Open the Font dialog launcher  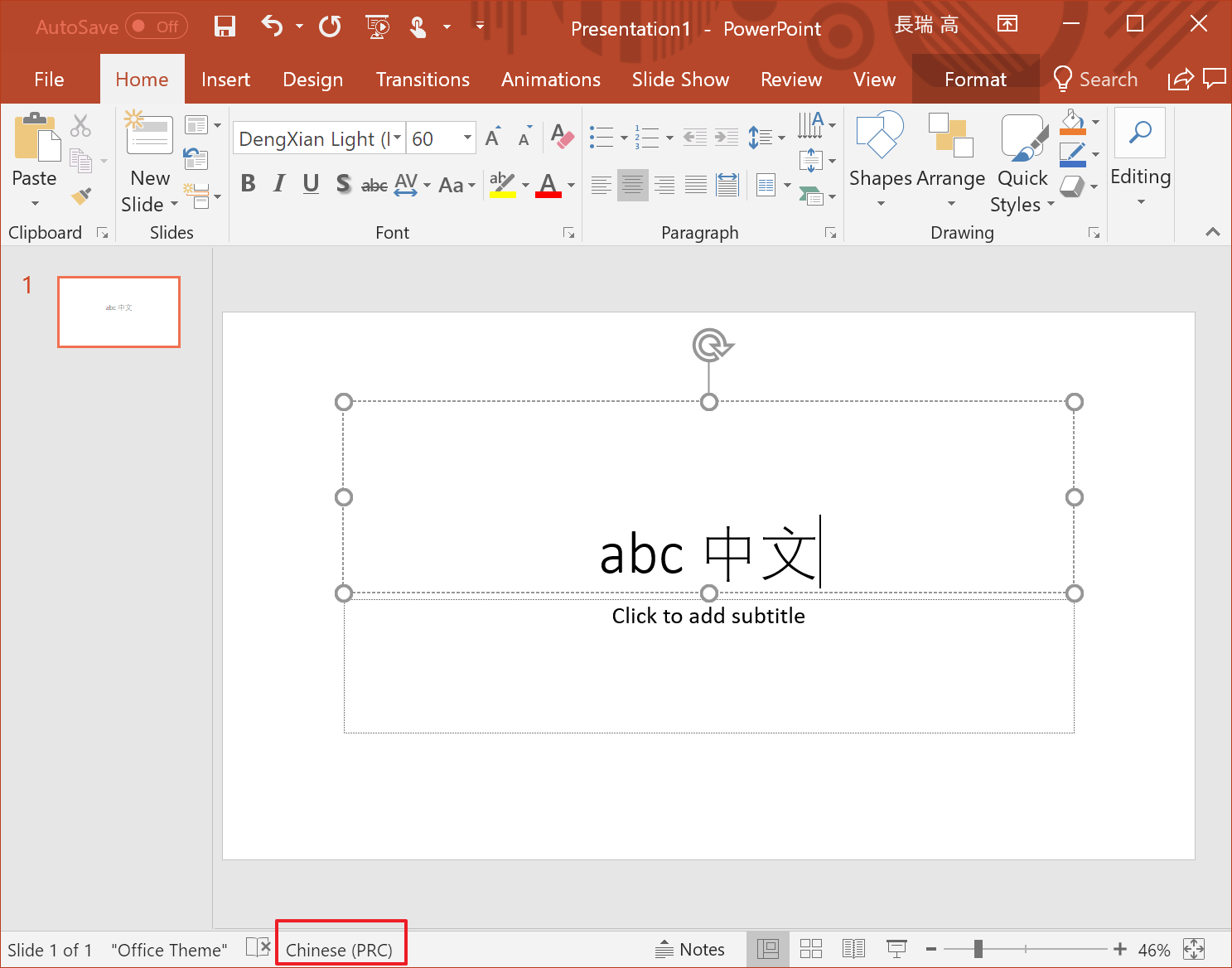(568, 233)
